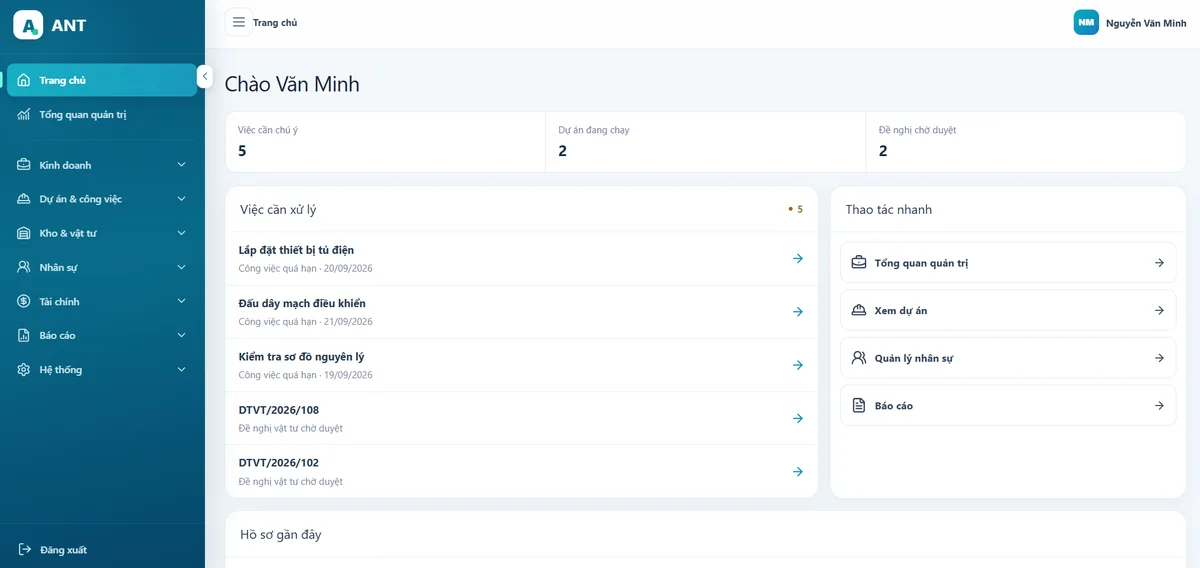Click the Báo cáo document icon in quick actions

tap(858, 405)
